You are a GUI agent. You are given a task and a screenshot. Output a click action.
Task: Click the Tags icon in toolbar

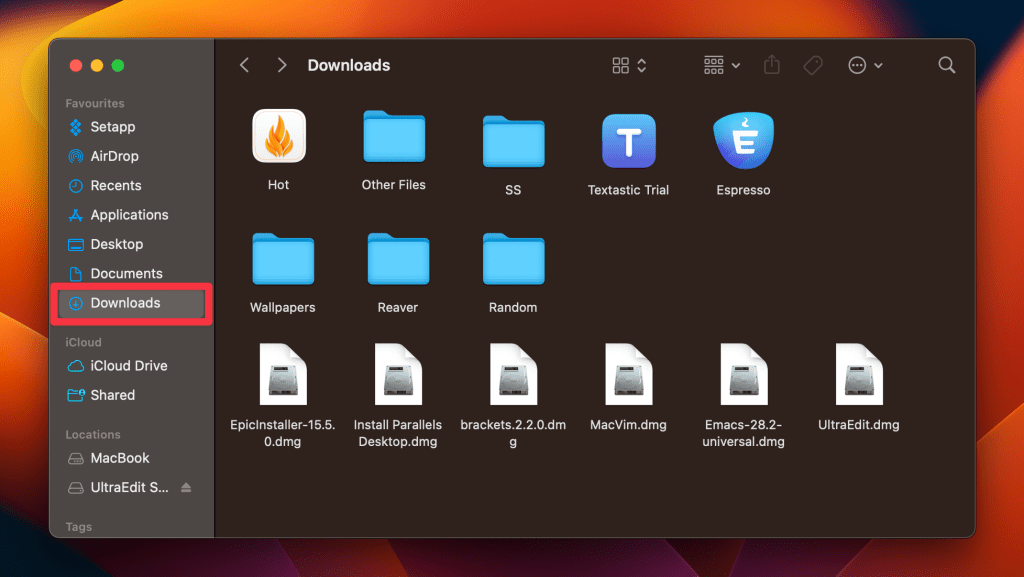click(813, 65)
